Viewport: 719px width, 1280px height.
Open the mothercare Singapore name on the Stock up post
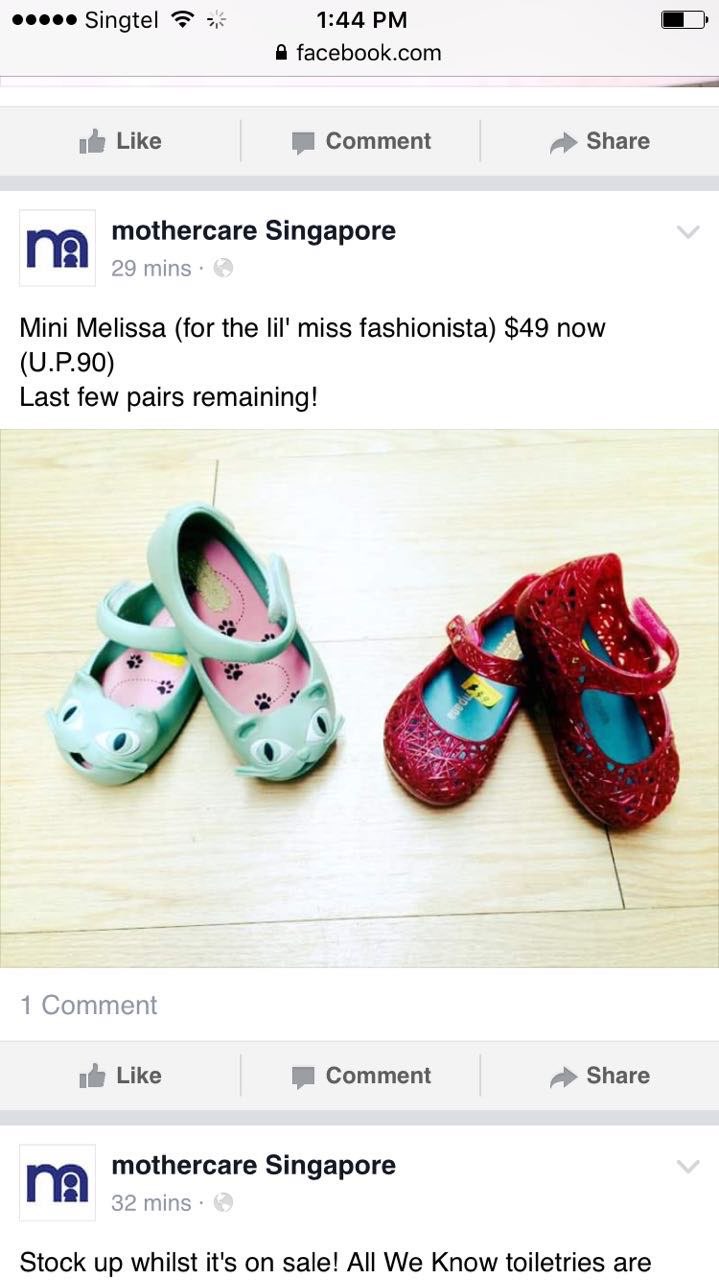(x=253, y=1165)
